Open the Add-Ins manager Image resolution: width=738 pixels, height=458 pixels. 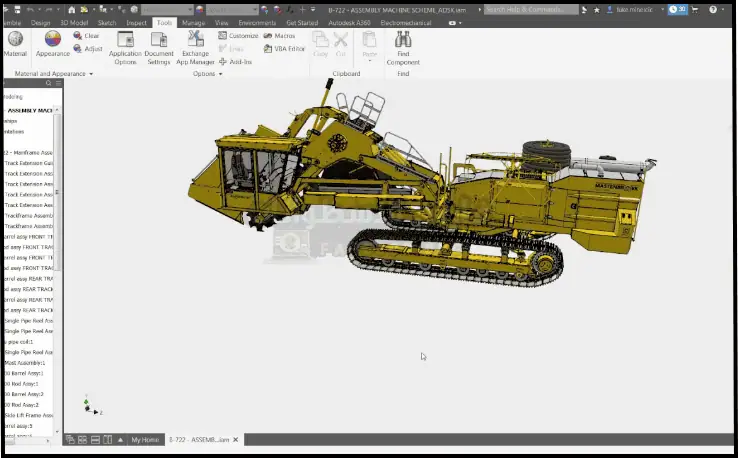point(236,61)
